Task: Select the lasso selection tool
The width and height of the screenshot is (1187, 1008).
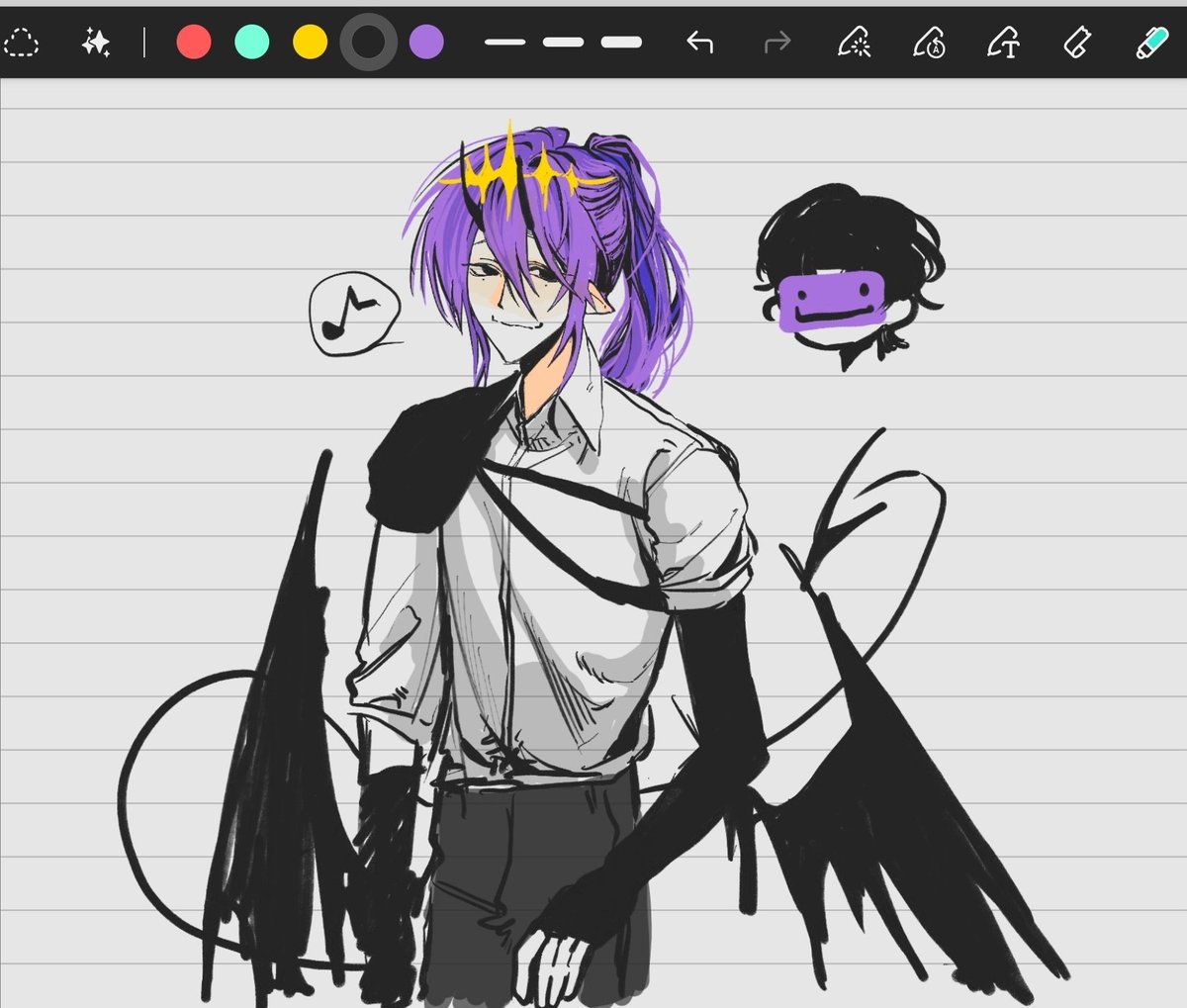Action: click(21, 43)
